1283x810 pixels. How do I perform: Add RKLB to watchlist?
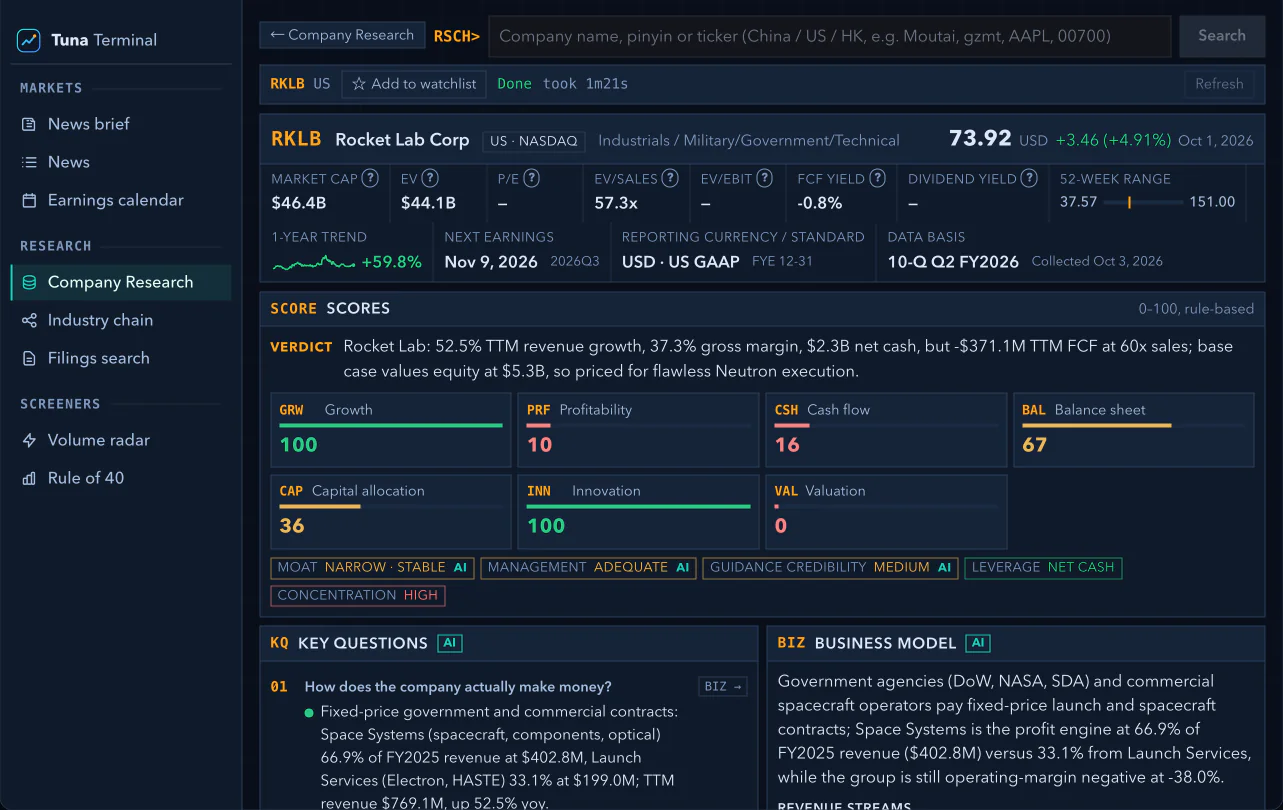pos(414,84)
